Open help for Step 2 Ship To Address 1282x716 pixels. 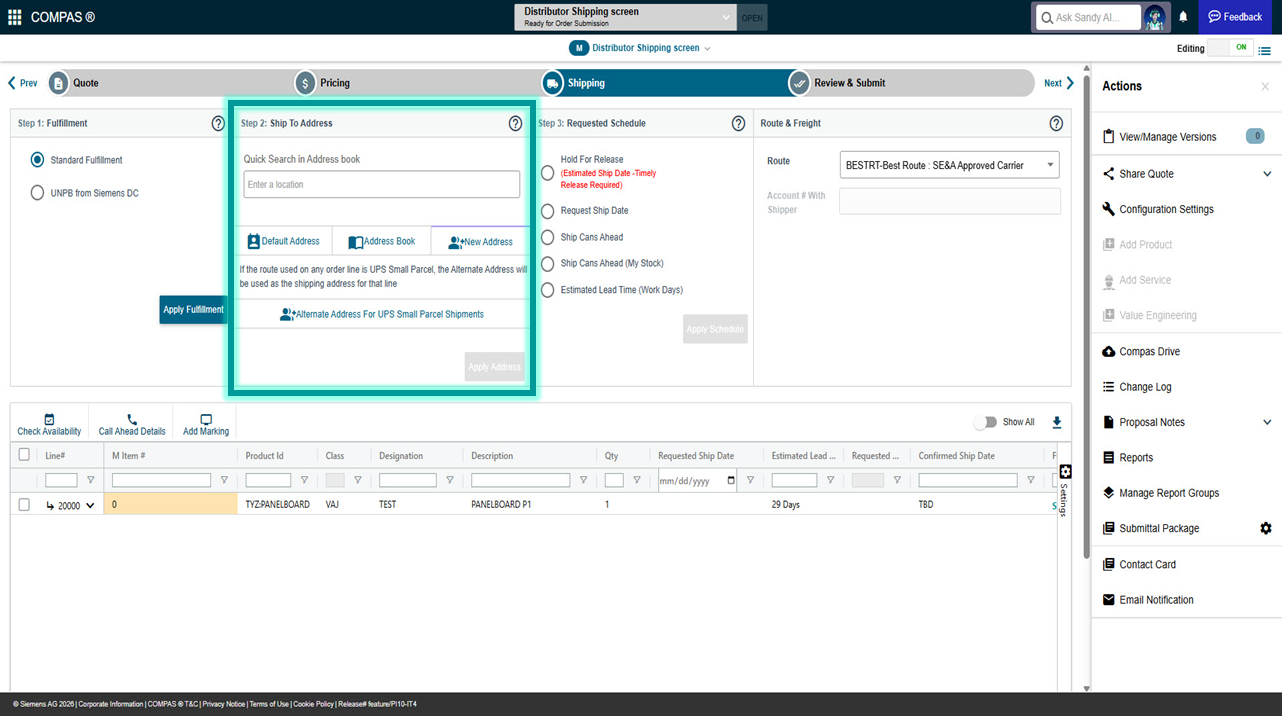pyautogui.click(x=515, y=124)
